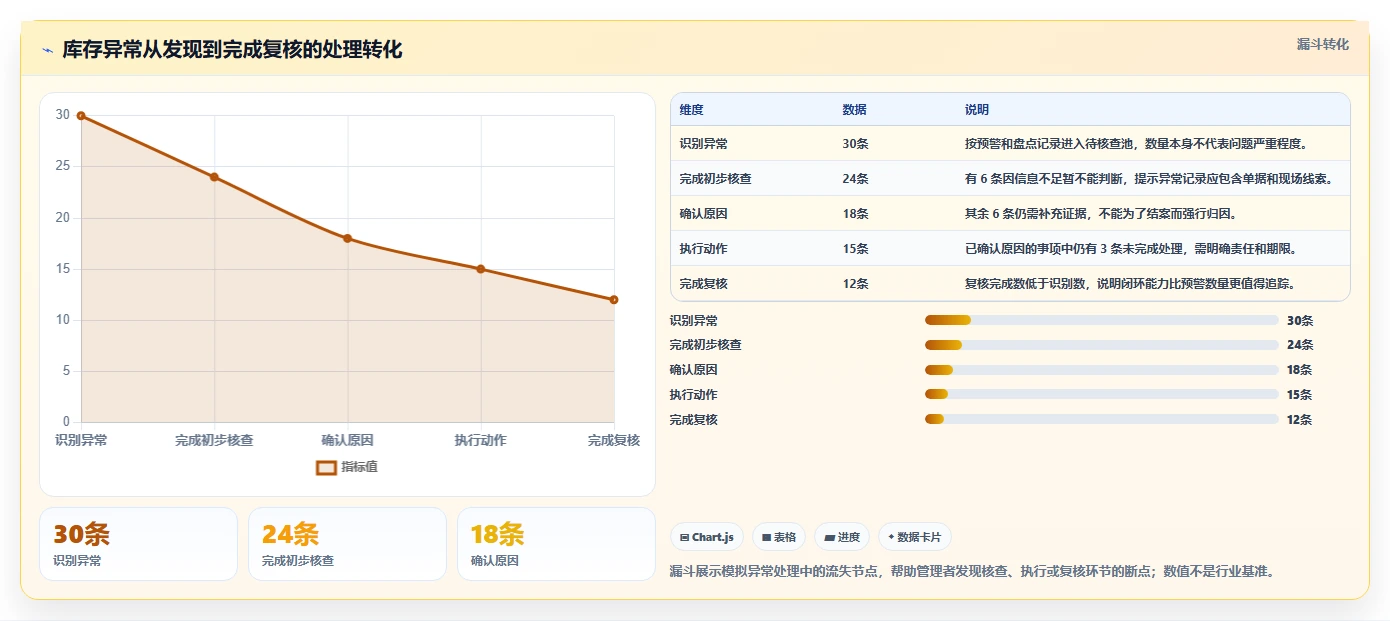The width and height of the screenshot is (1390, 621).
Task: Click the 12条 value beside the progress bar
Action: click(1300, 420)
